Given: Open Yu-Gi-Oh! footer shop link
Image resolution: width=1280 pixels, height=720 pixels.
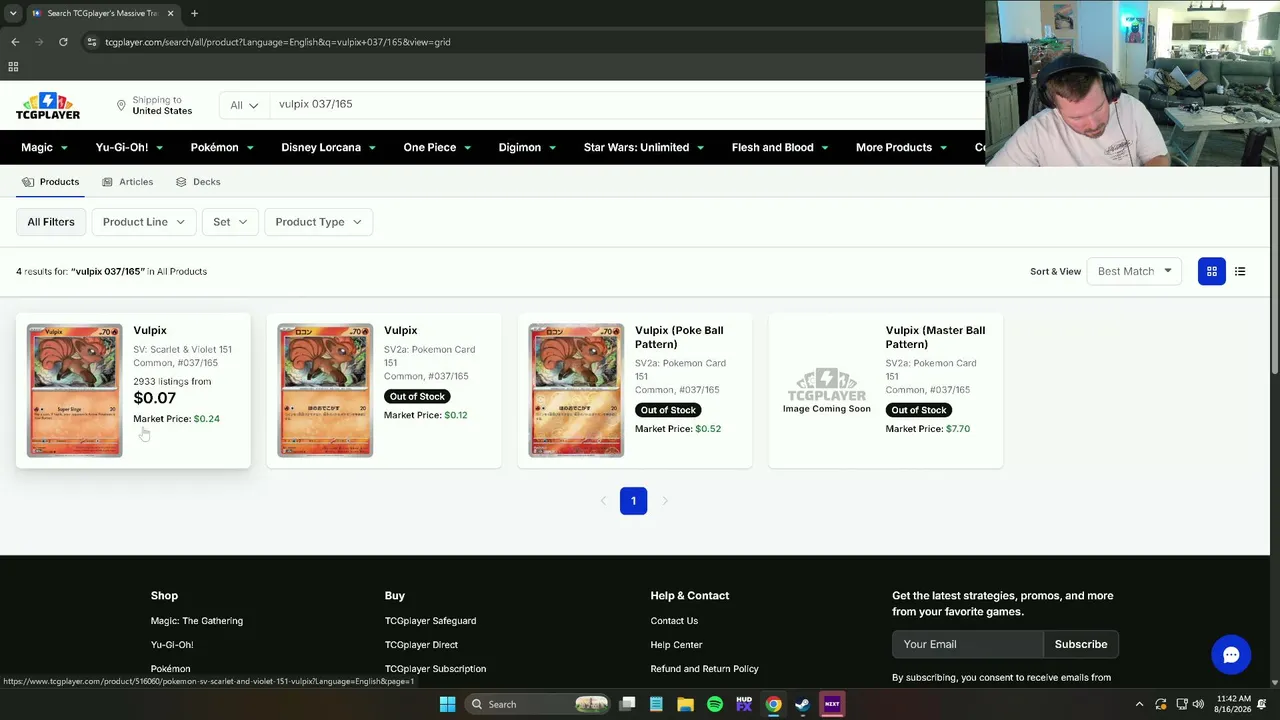Looking at the screenshot, I should point(172,645).
